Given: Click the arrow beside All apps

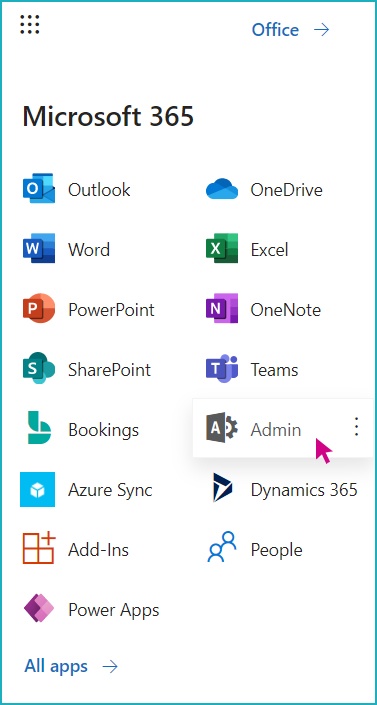Looking at the screenshot, I should point(110,667).
